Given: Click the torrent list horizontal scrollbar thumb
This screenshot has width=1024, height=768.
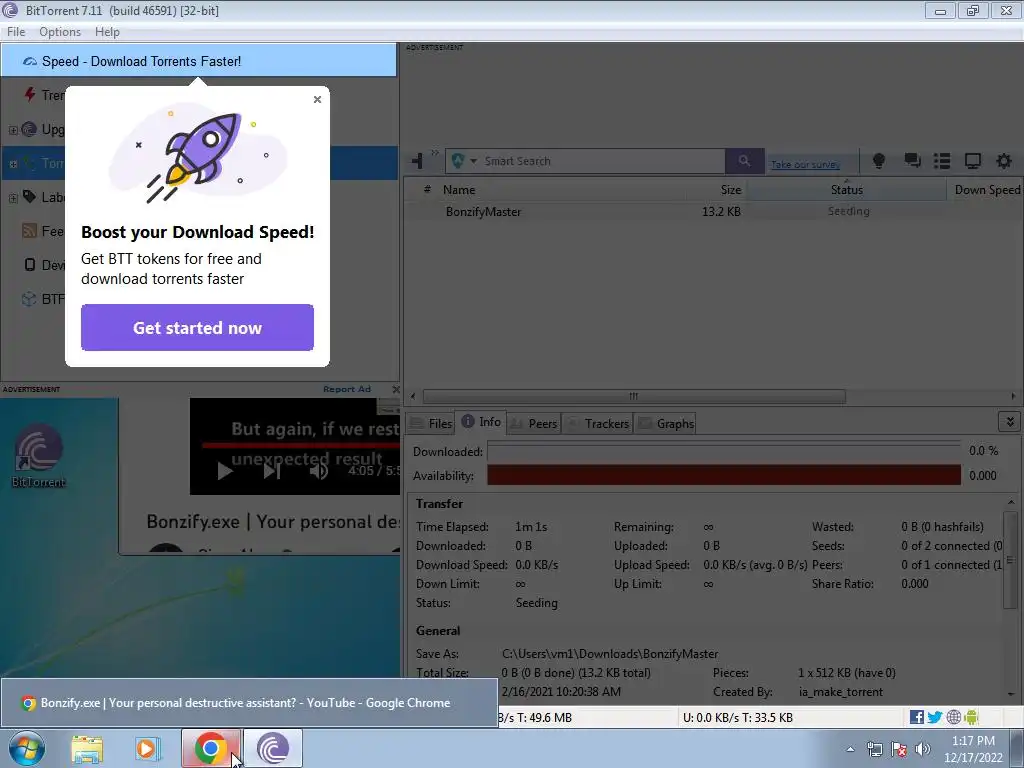Looking at the screenshot, I should (x=633, y=396).
